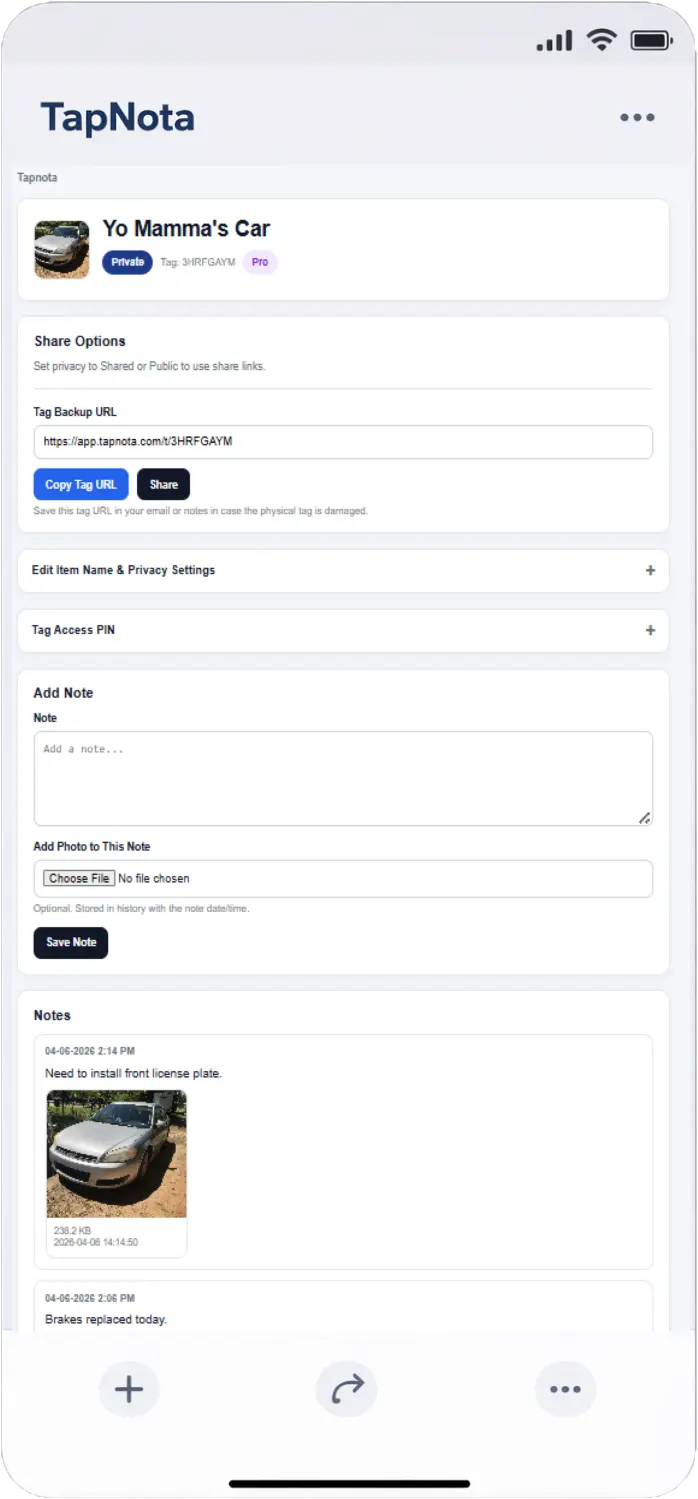Toggle the Private privacy badge
698x1499 pixels.
point(127,262)
